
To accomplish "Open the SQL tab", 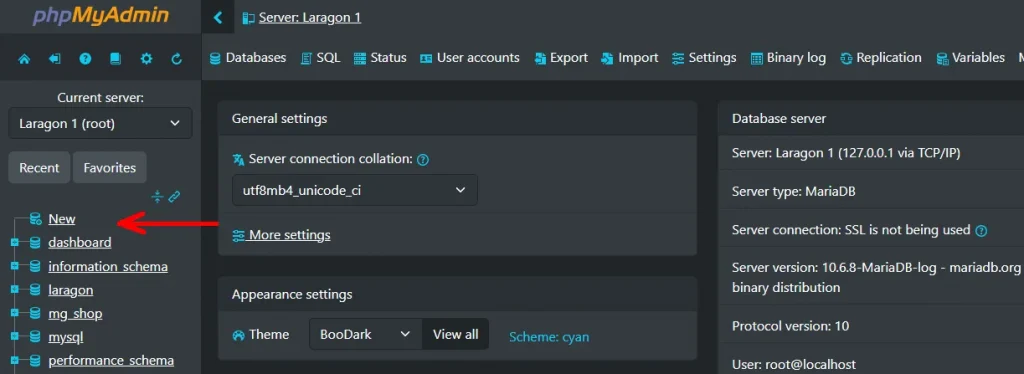I will [321, 58].
